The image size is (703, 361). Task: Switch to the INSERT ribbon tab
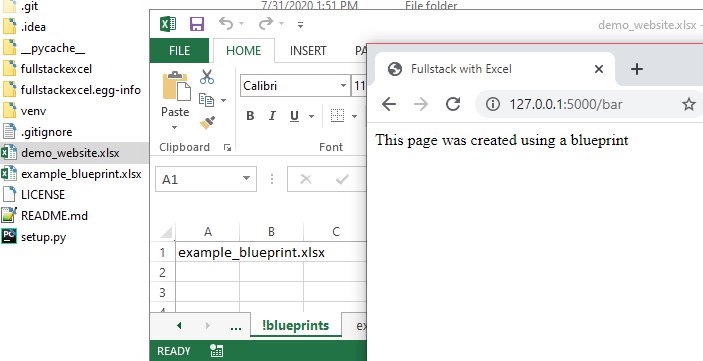coord(308,51)
